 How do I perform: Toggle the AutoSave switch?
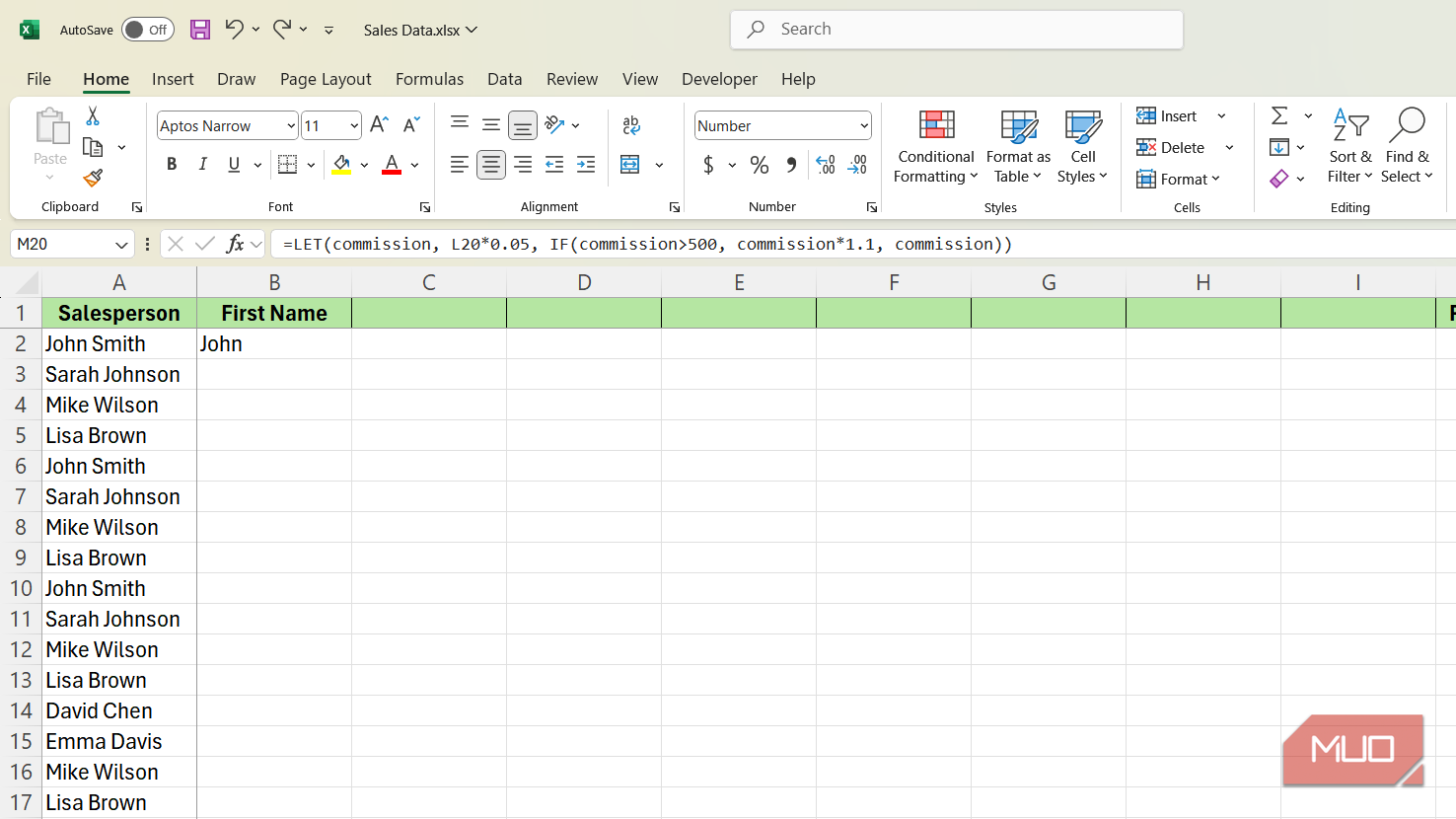pos(148,30)
